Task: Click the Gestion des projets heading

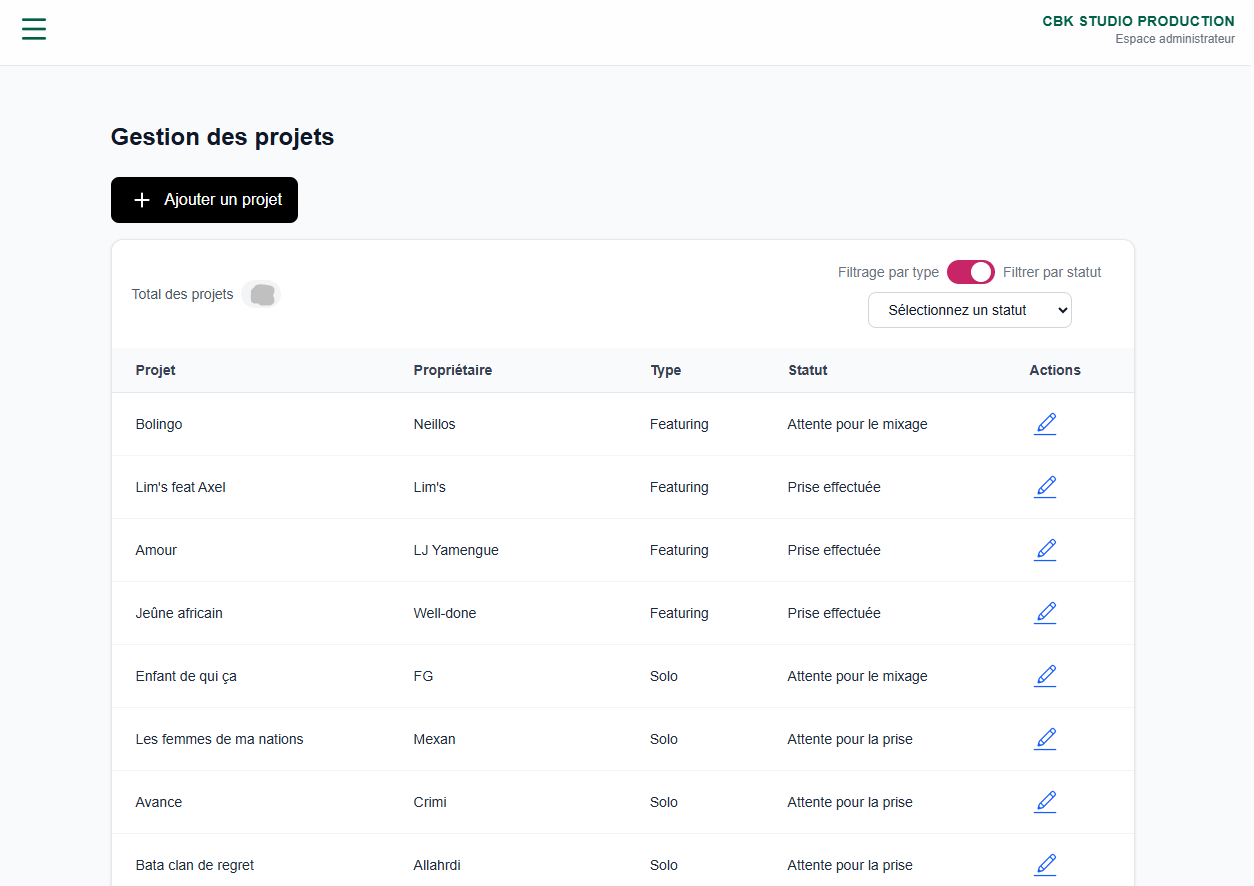Action: pos(222,137)
